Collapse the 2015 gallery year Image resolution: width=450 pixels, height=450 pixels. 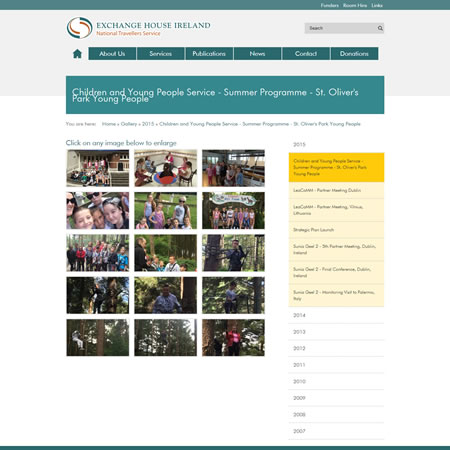(x=336, y=145)
